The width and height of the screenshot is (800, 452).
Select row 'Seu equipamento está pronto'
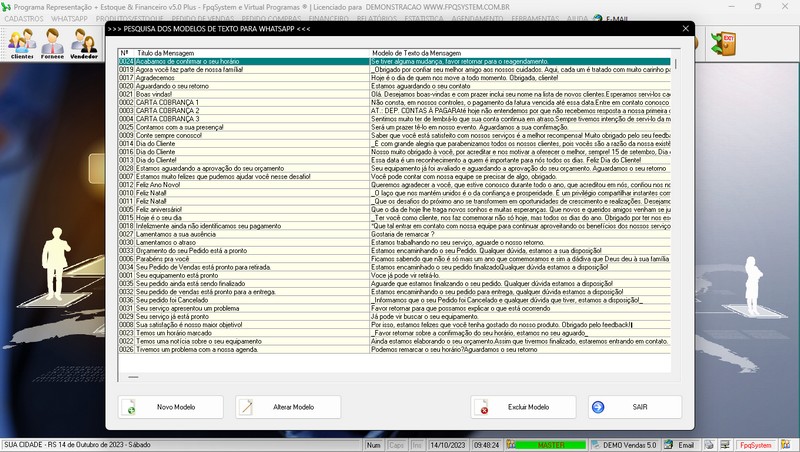(394, 275)
